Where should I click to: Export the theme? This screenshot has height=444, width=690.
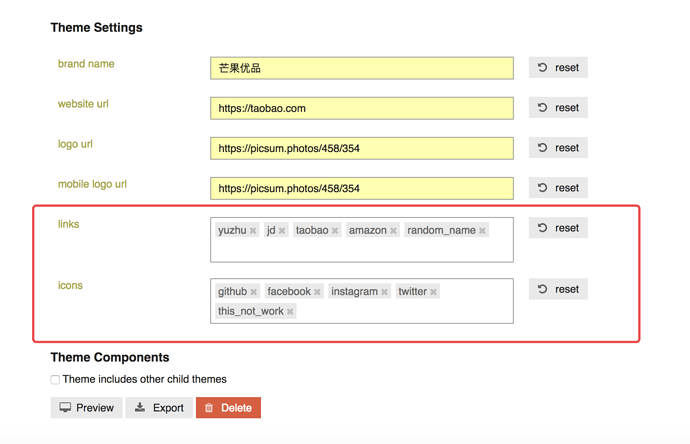pyautogui.click(x=159, y=407)
